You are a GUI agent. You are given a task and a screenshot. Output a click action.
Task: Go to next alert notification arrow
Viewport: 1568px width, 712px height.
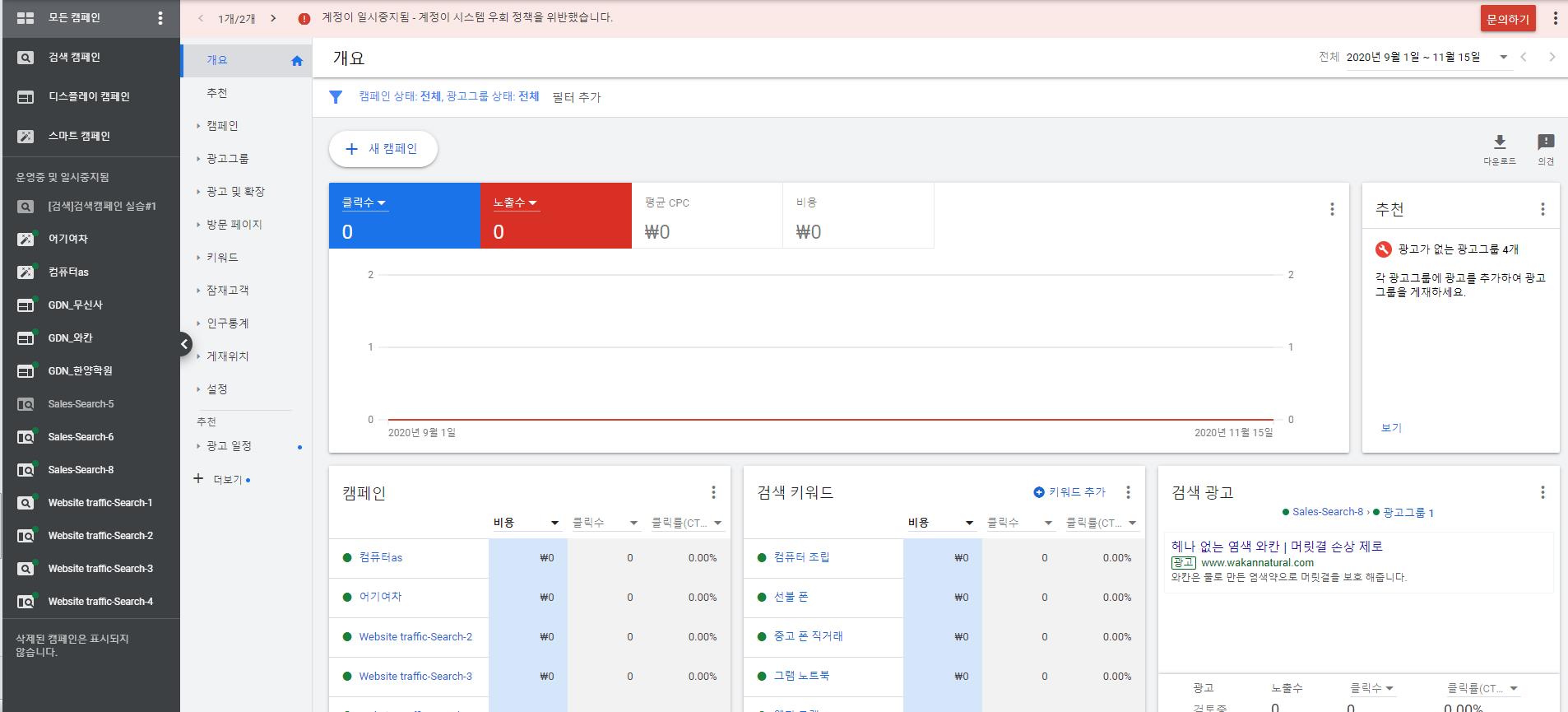tap(273, 18)
